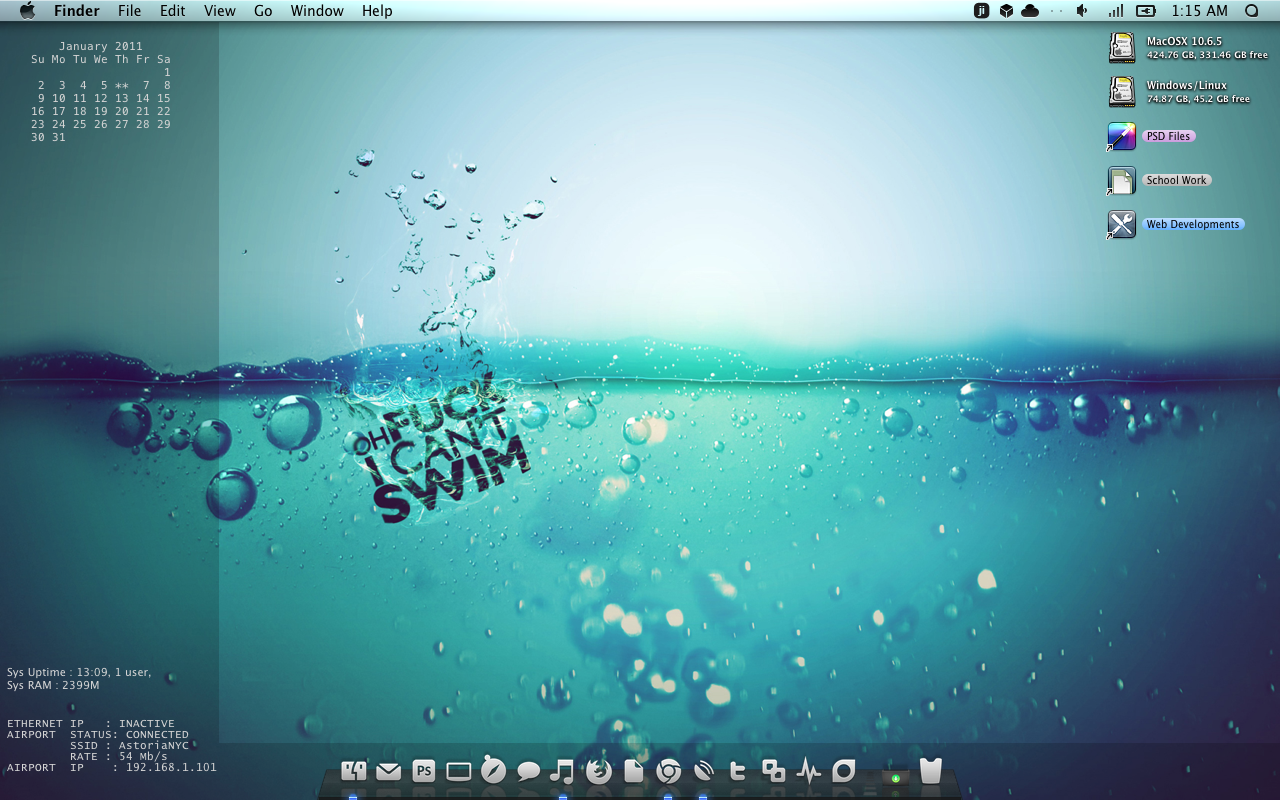Select the Web Developments desktop shortcut
This screenshot has width=1280, height=800.
1122,224
